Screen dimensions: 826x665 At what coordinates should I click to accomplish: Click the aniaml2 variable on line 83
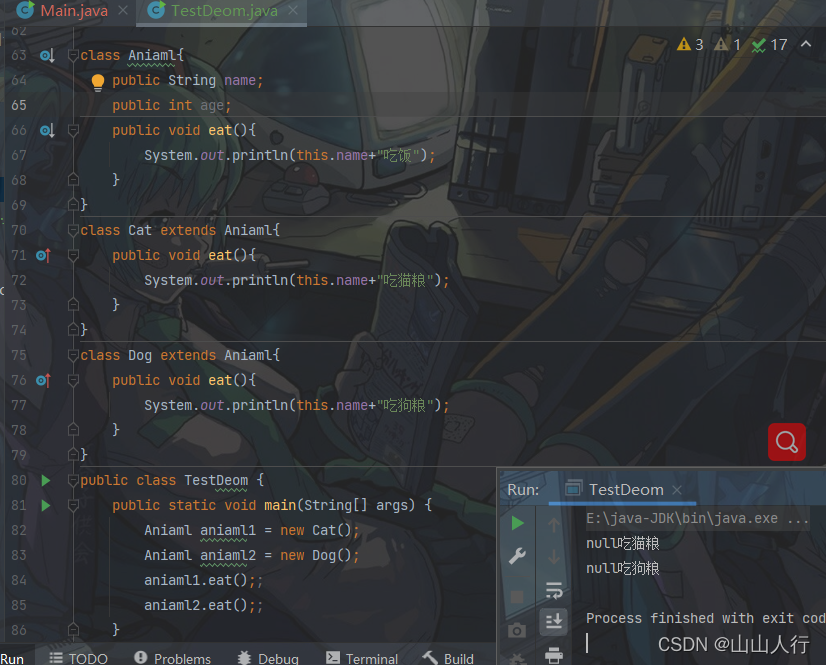228,555
